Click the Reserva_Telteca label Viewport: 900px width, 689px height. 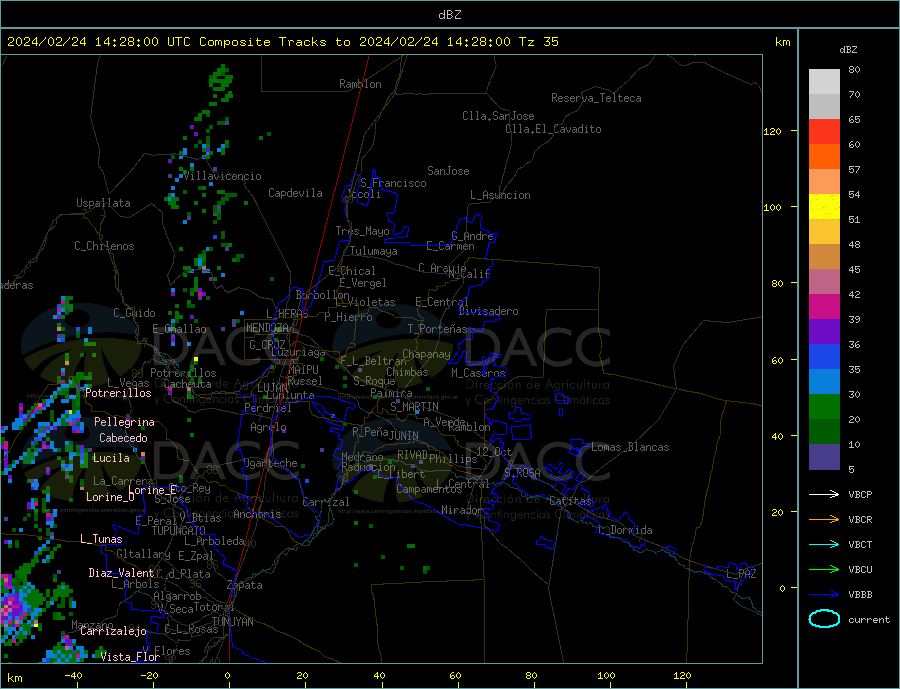(596, 98)
